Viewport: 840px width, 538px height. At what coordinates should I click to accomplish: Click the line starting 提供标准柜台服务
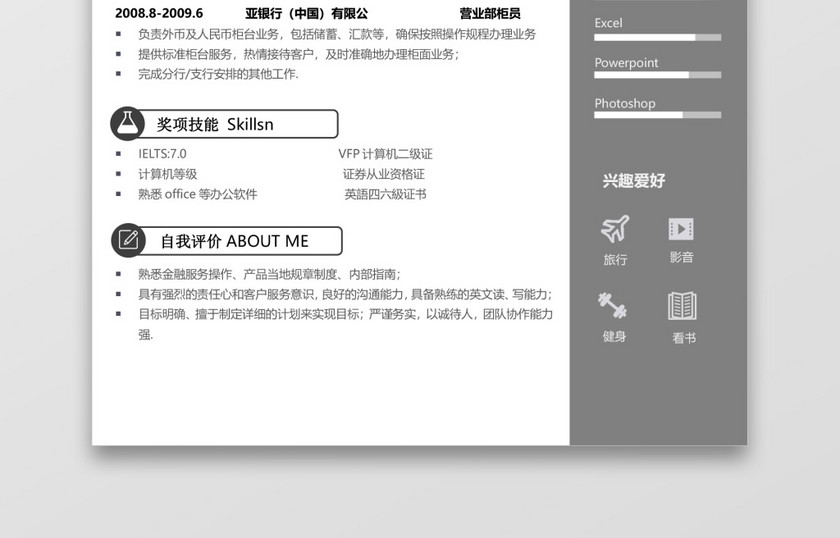coord(298,54)
